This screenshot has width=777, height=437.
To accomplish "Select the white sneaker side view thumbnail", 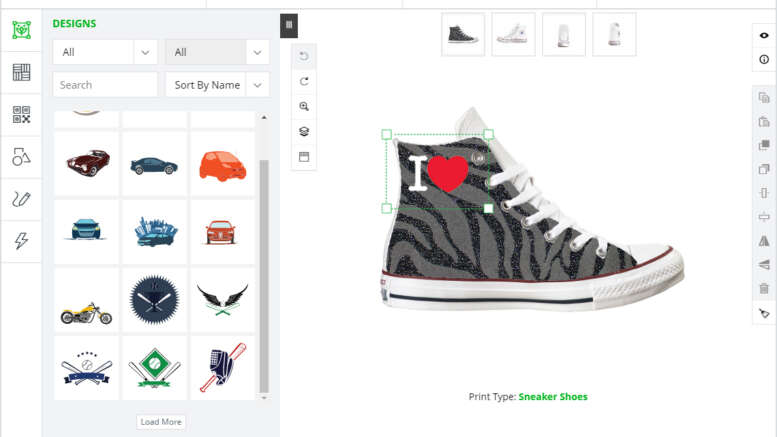I will pyautogui.click(x=513, y=35).
